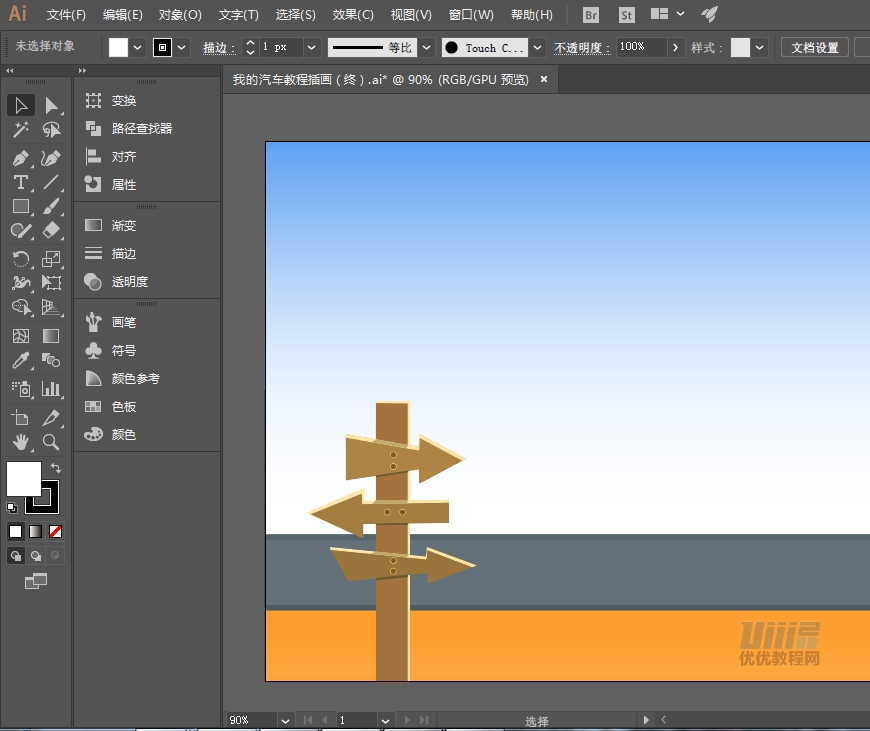
Task: Enable Draw Normal mode
Action: coord(16,556)
